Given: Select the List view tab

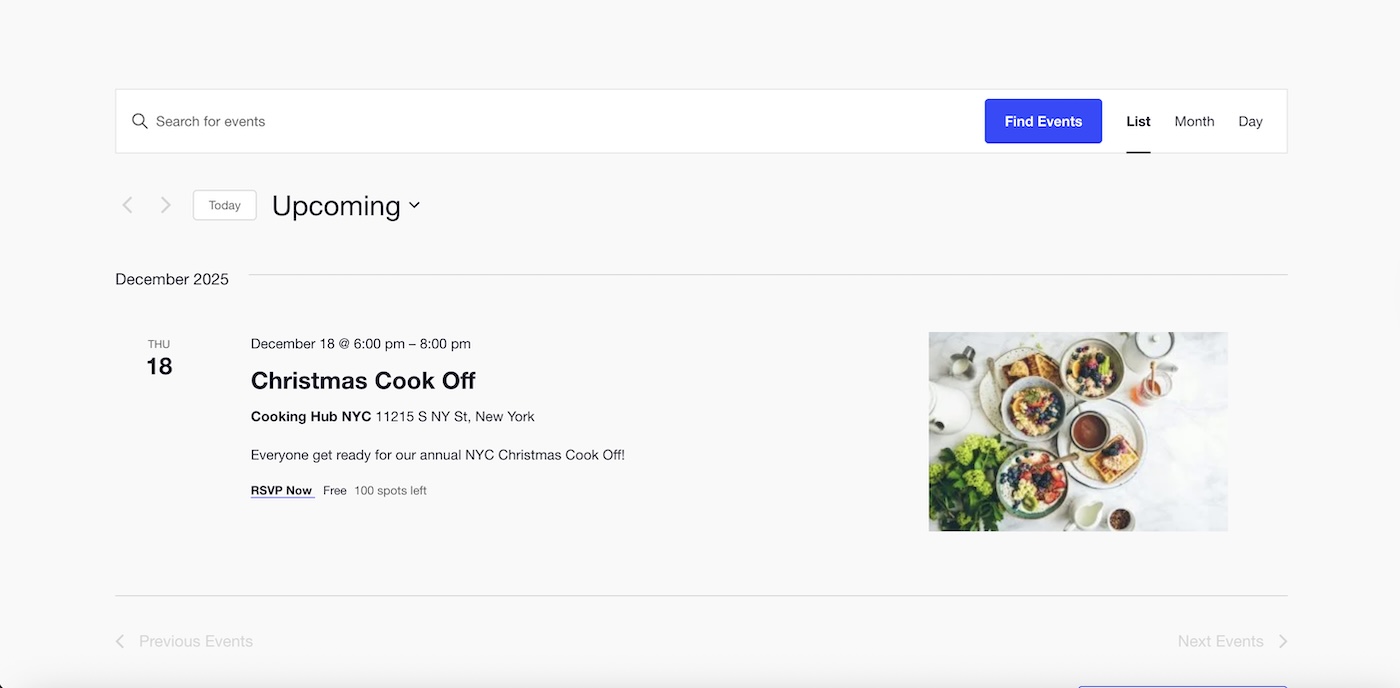Looking at the screenshot, I should coord(1138,121).
